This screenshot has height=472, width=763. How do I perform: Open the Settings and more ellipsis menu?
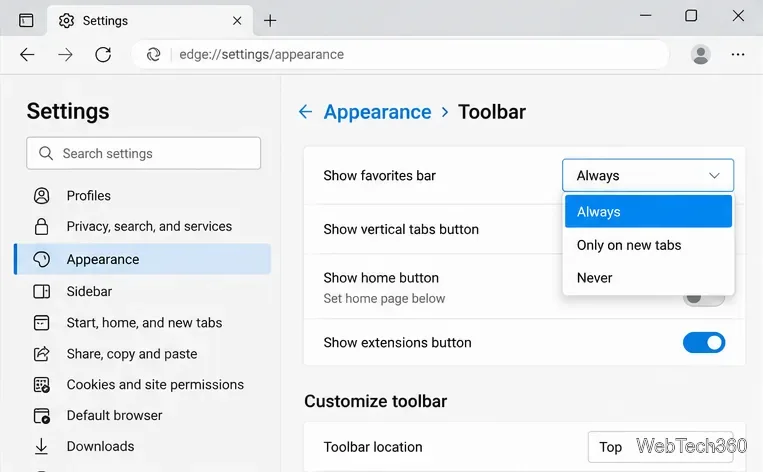pos(738,54)
